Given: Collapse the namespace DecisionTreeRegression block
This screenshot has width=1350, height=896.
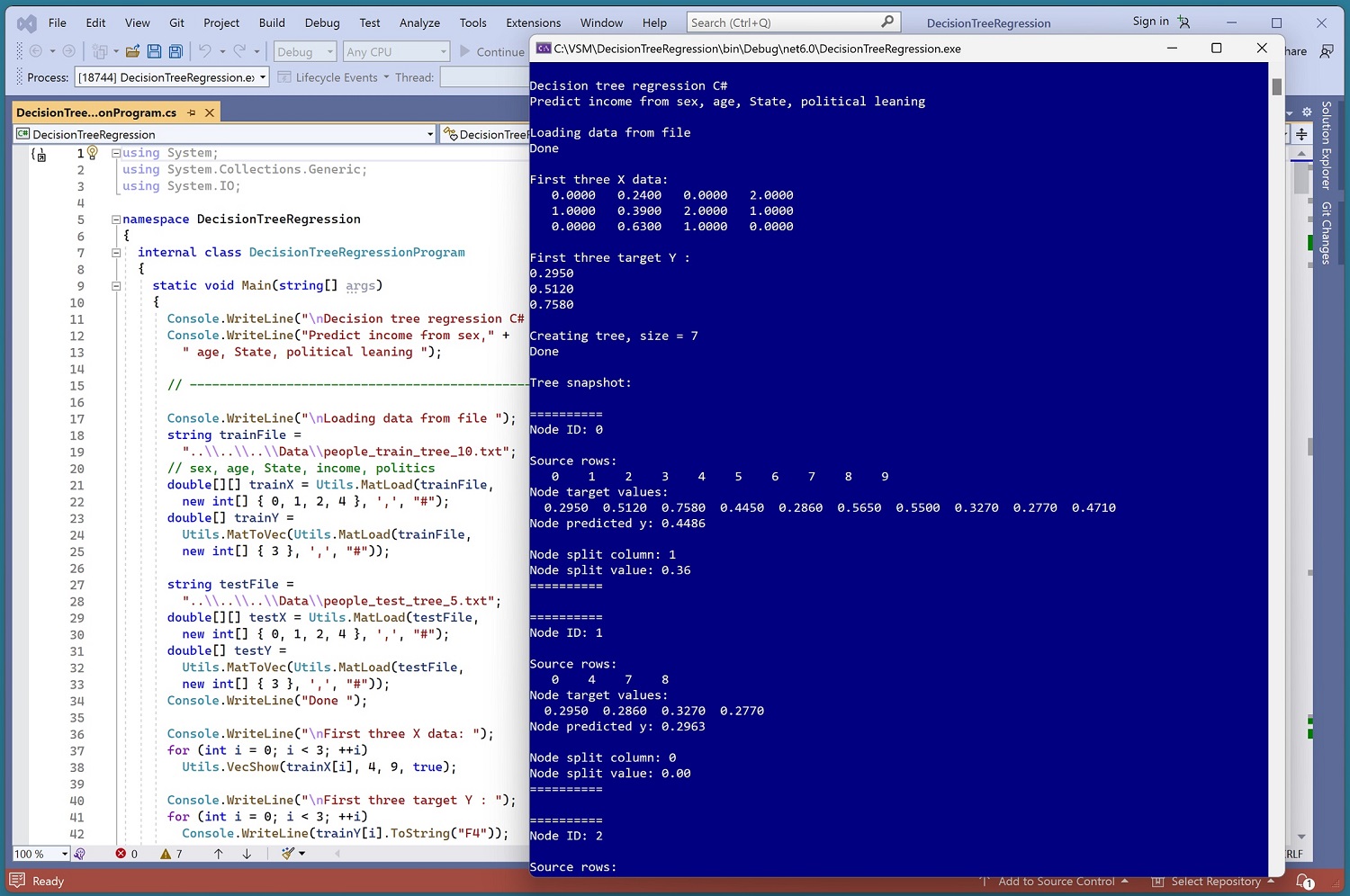Looking at the screenshot, I should (x=116, y=220).
